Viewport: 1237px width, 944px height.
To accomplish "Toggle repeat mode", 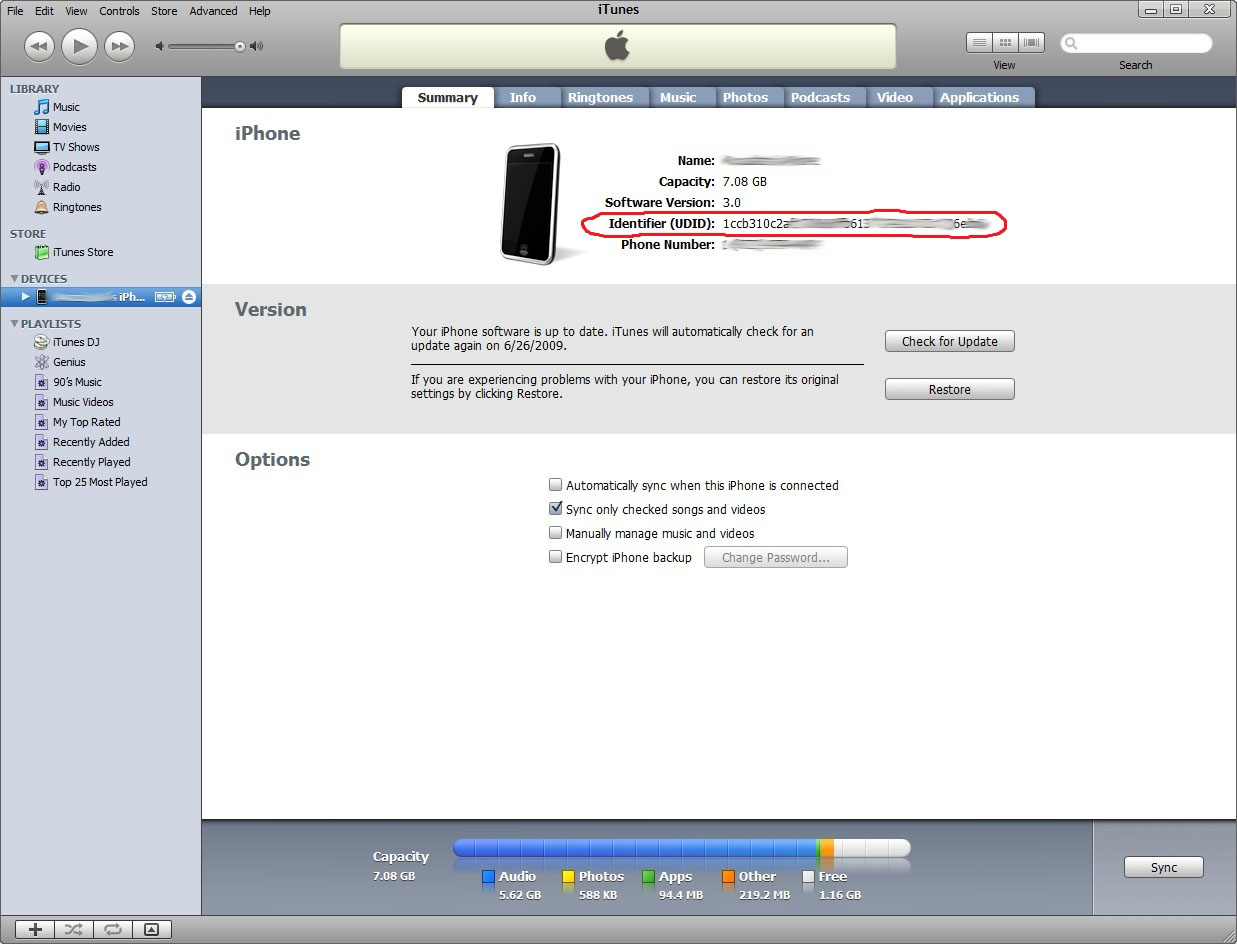I will pos(112,929).
